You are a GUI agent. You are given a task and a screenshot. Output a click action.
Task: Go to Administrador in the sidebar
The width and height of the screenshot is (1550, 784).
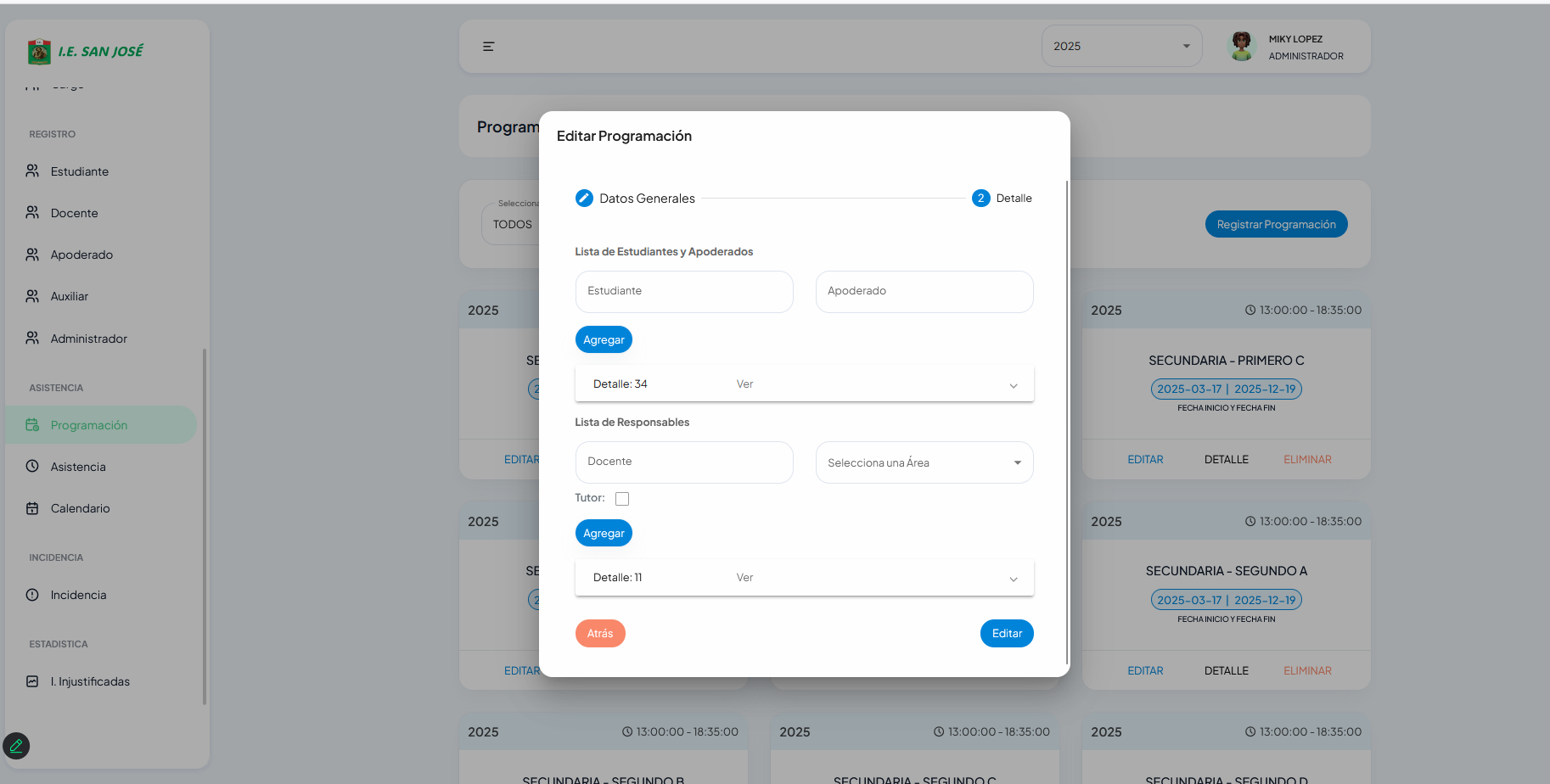tap(88, 339)
